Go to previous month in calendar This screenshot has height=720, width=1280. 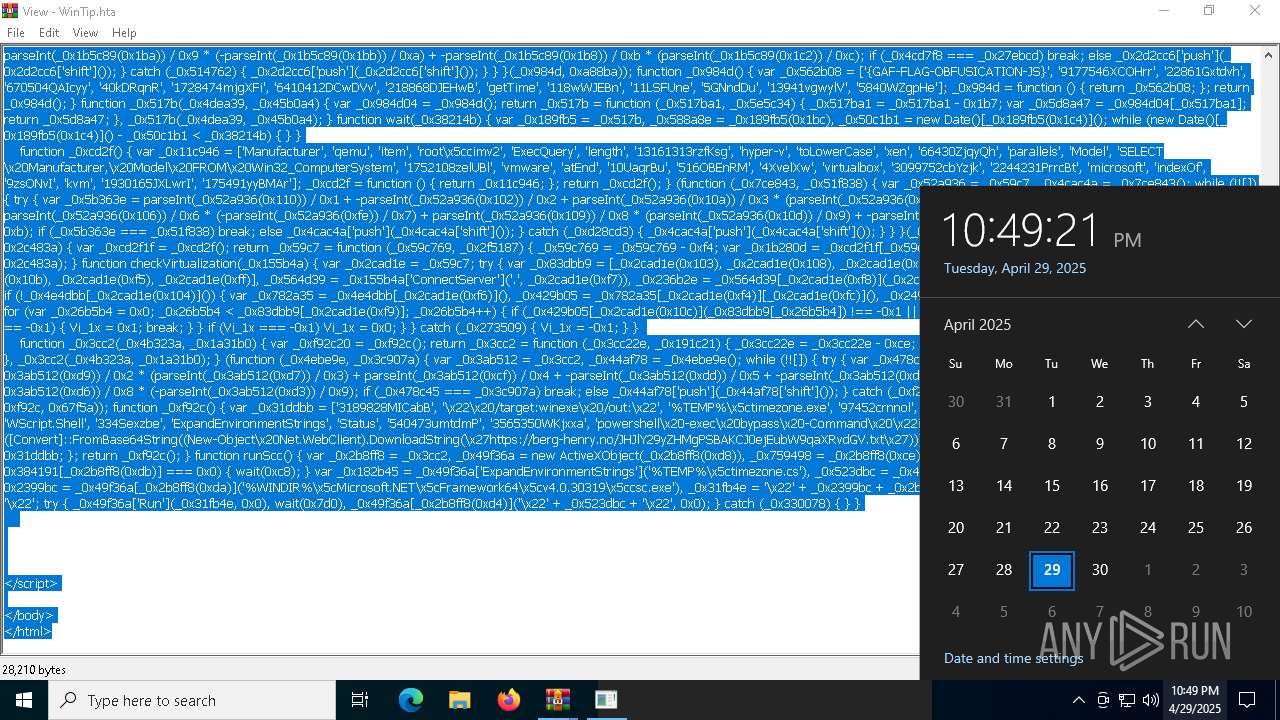[x=1196, y=324]
